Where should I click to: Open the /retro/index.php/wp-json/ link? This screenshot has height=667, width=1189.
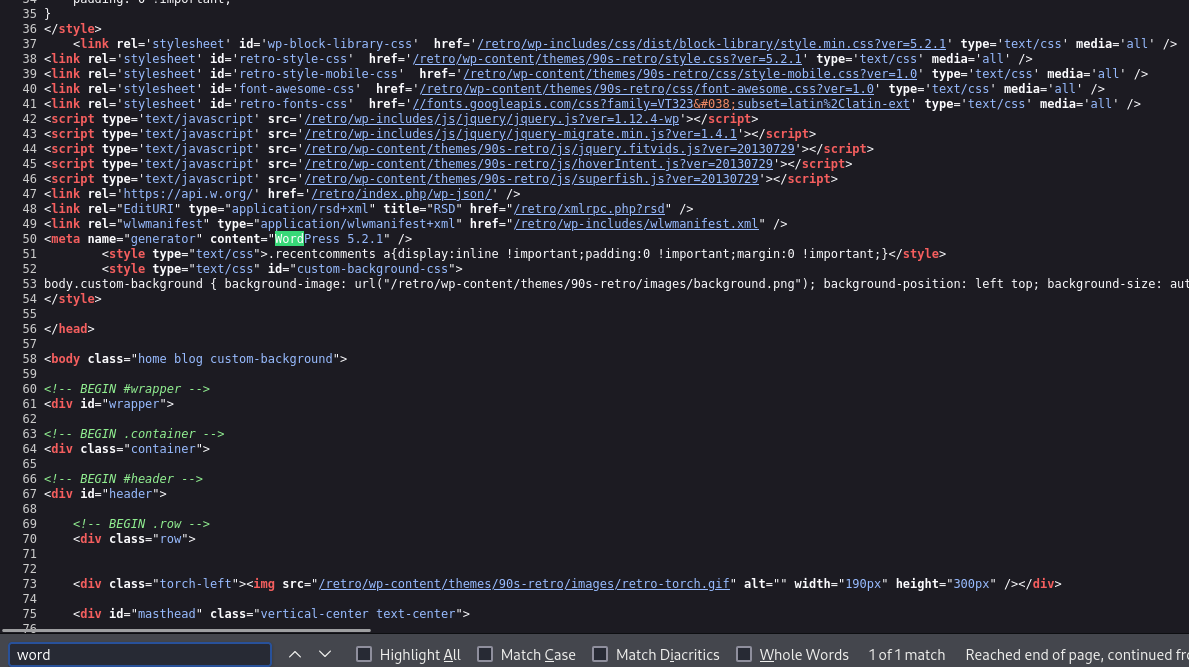[x=402, y=194]
